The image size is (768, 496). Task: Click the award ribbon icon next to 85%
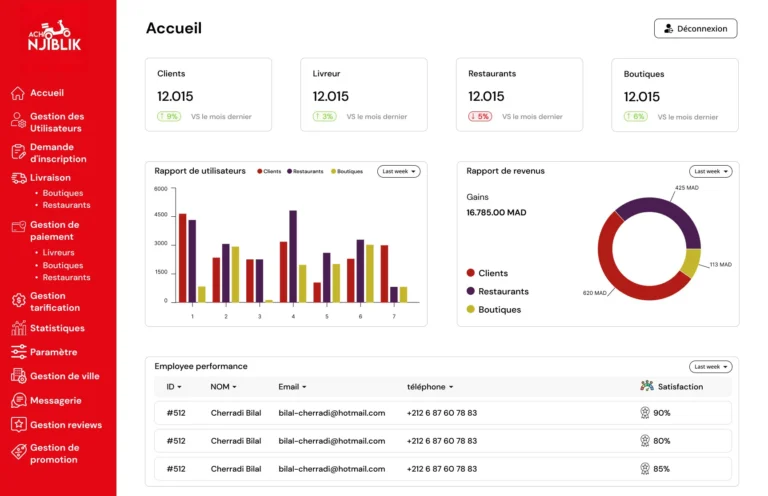tap(645, 469)
